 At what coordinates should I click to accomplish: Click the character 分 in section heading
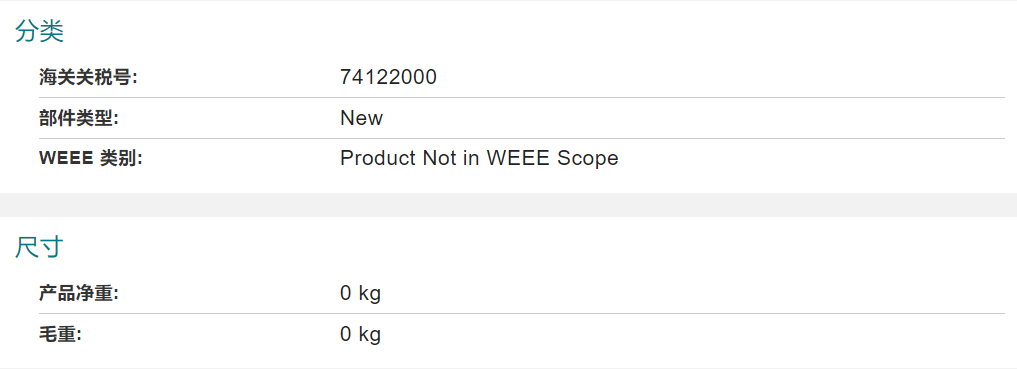[x=27, y=31]
